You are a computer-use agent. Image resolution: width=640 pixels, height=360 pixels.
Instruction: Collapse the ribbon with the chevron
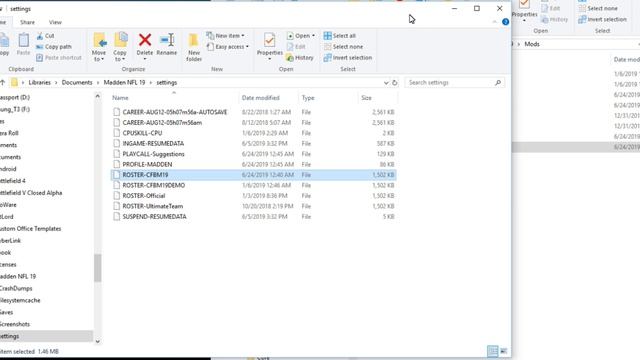coord(494,22)
